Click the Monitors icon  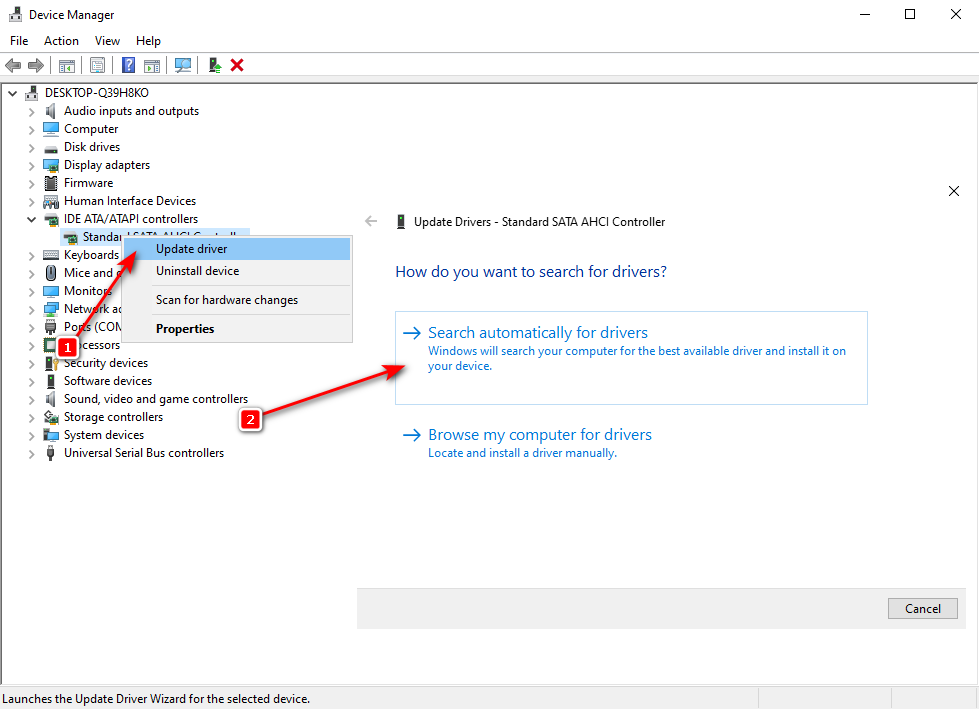pos(51,291)
